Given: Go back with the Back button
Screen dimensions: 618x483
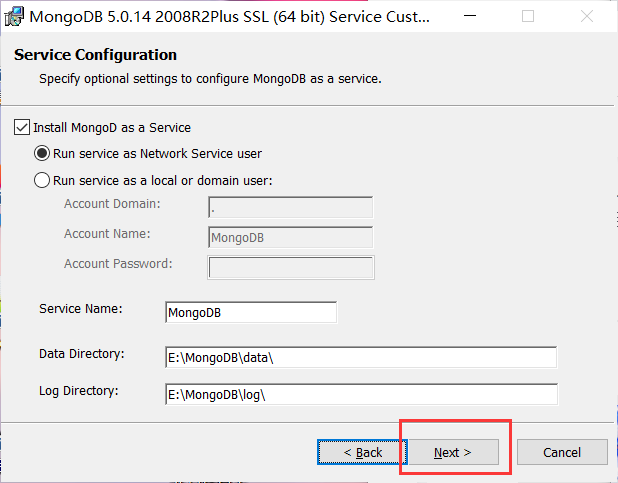Looking at the screenshot, I should point(363,452).
